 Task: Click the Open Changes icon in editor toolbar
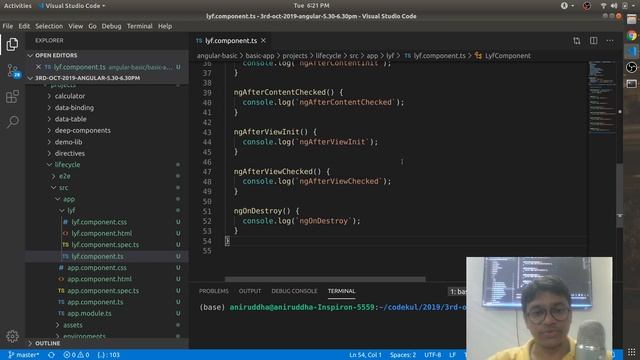[x=576, y=40]
